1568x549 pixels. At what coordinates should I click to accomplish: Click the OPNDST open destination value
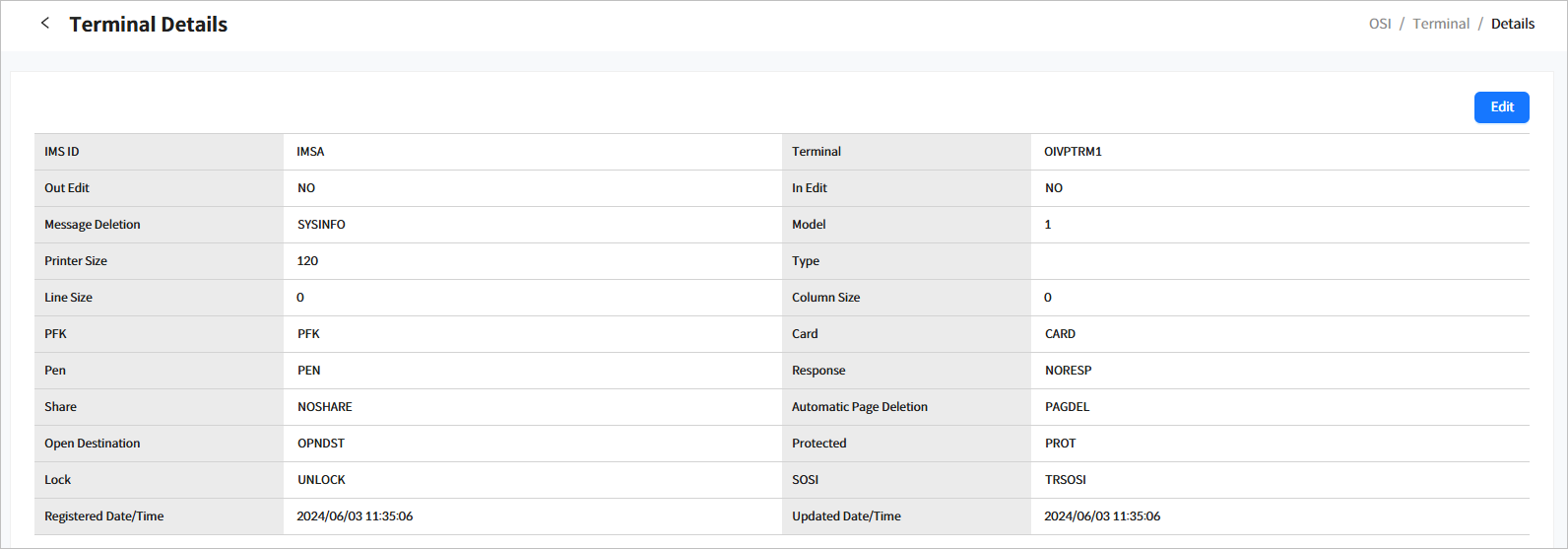click(321, 444)
